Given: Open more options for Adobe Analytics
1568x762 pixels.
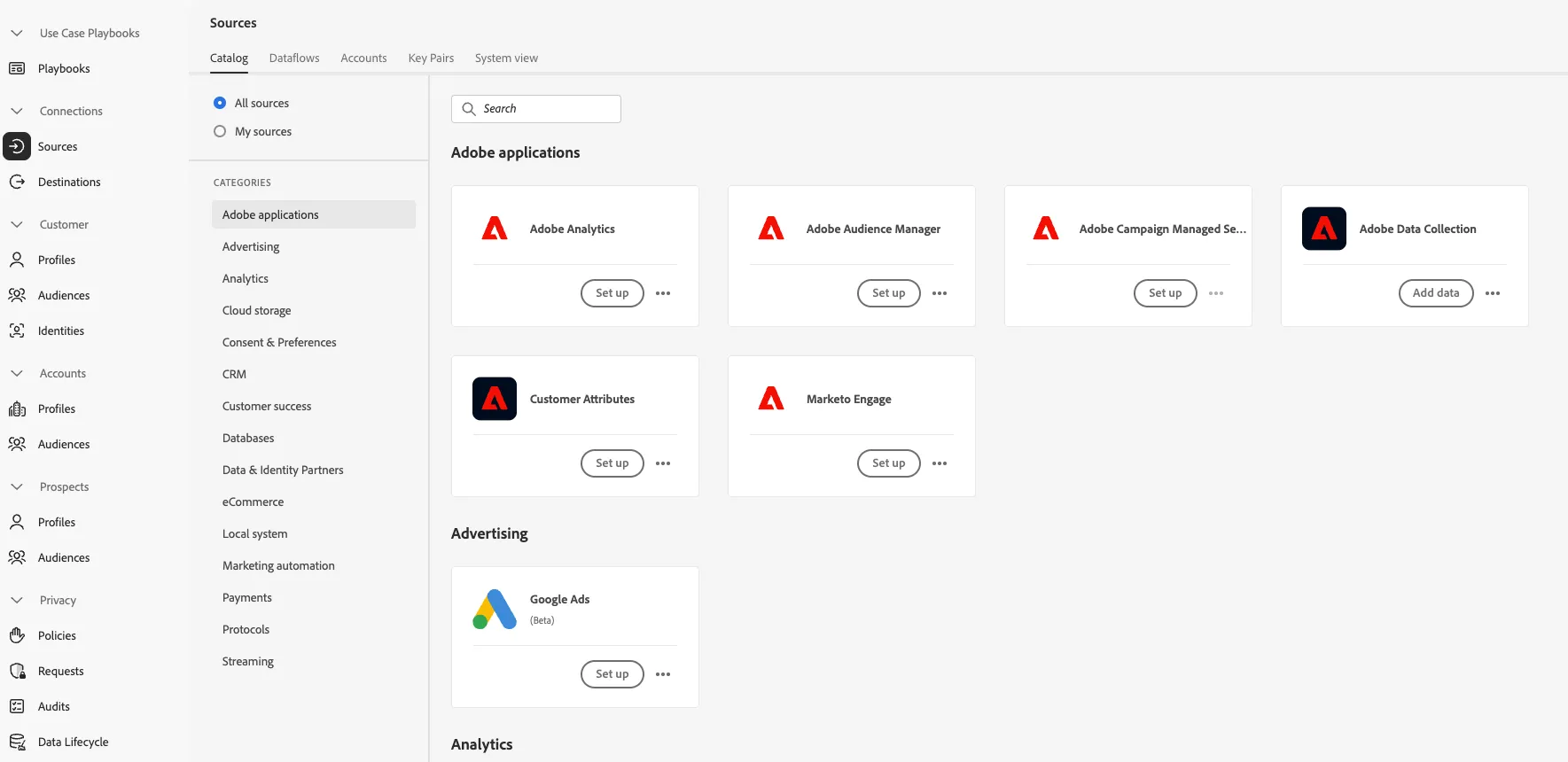Looking at the screenshot, I should (x=663, y=293).
